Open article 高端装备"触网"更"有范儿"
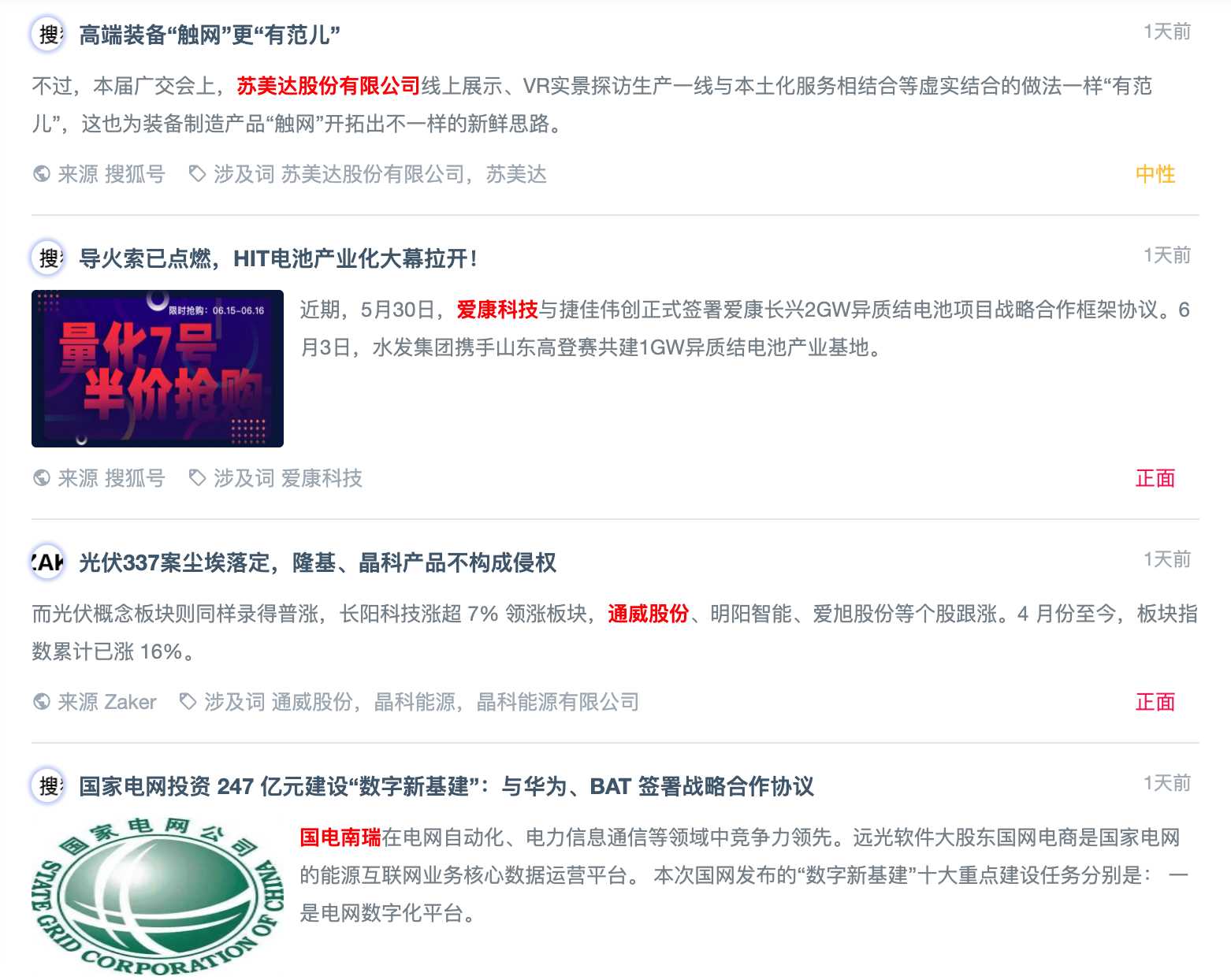 coord(210,35)
